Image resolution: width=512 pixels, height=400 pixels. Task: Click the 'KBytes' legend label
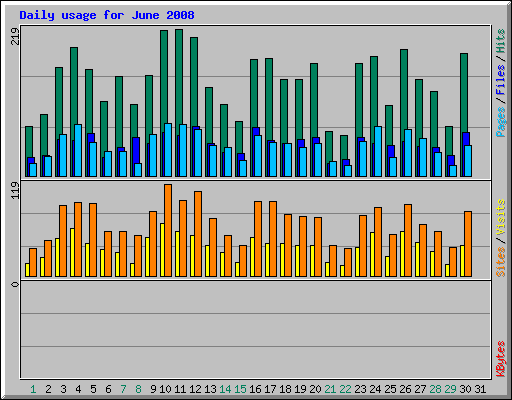pos(500,359)
